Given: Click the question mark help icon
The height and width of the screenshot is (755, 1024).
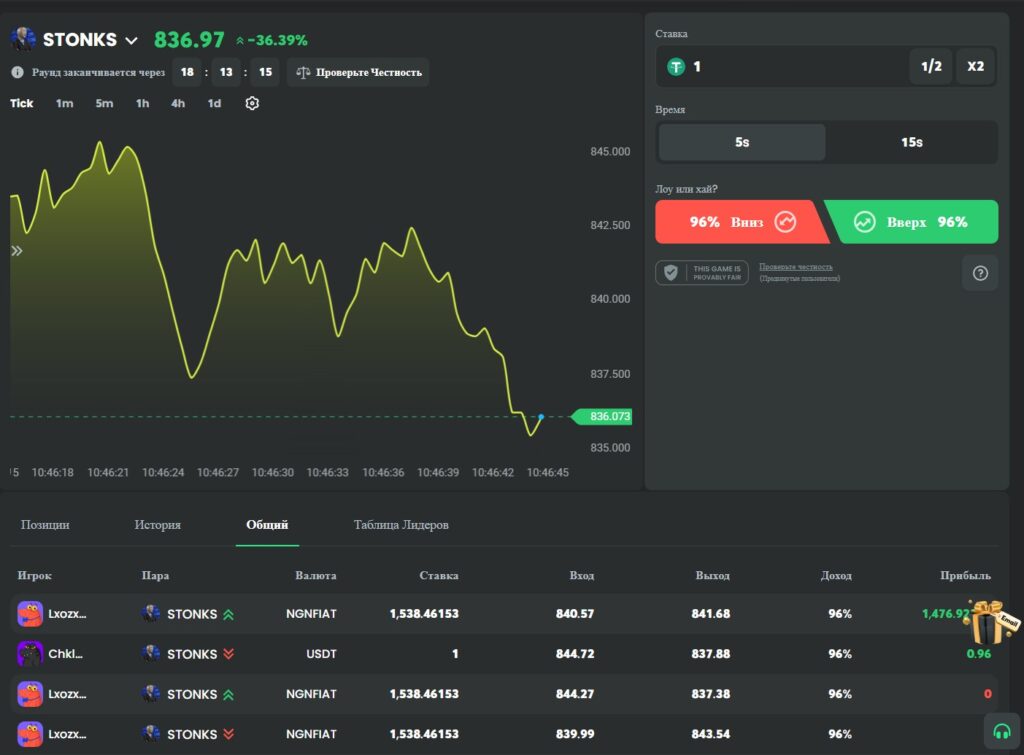Looking at the screenshot, I should (980, 273).
